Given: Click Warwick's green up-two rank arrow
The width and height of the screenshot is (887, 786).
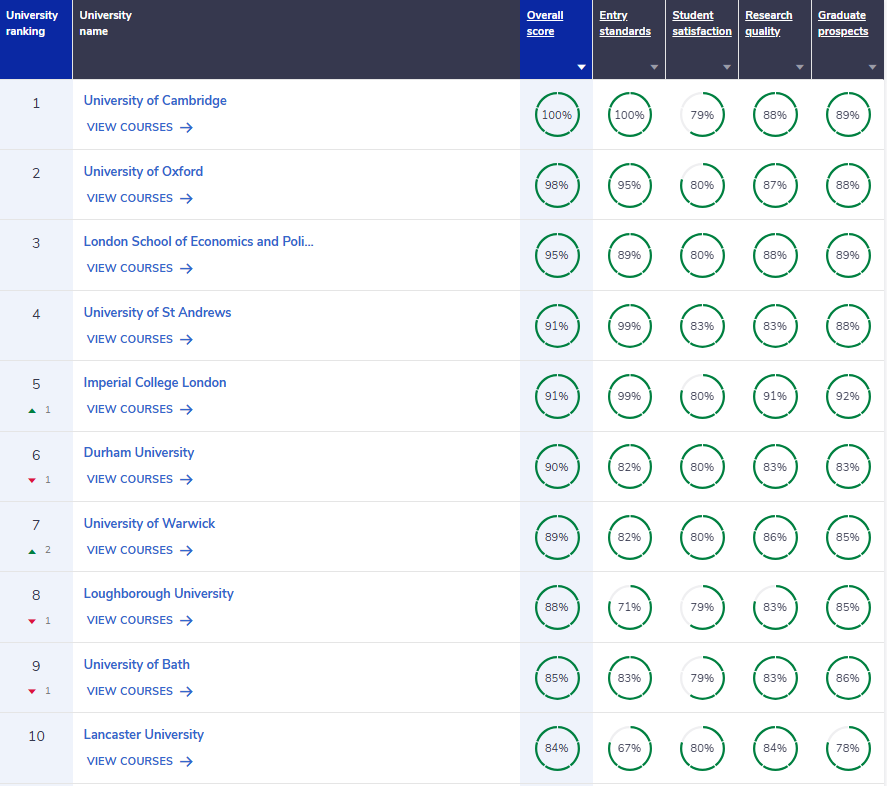Looking at the screenshot, I should coord(32,551).
